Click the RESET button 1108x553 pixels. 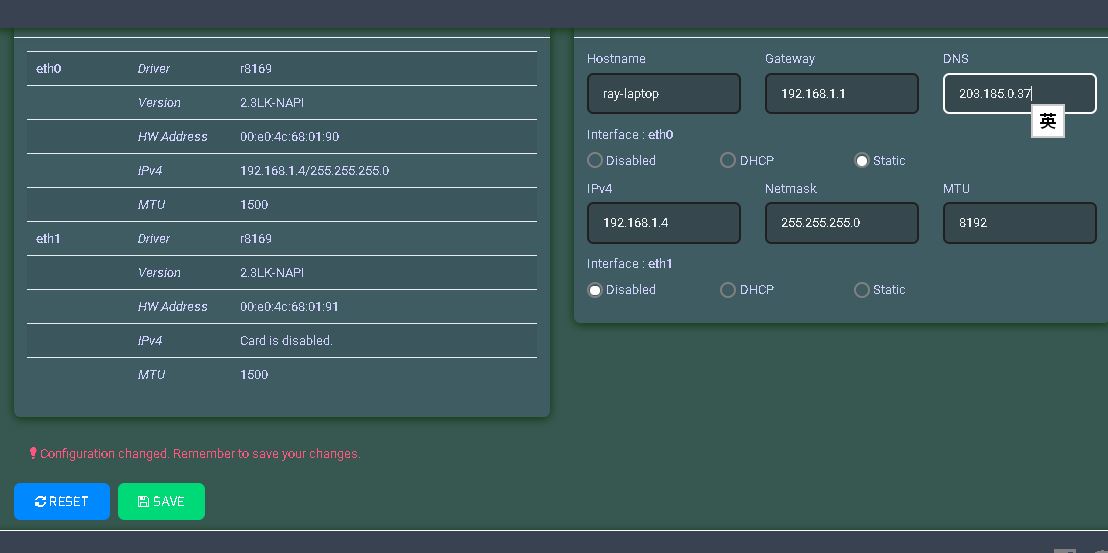tap(62, 501)
